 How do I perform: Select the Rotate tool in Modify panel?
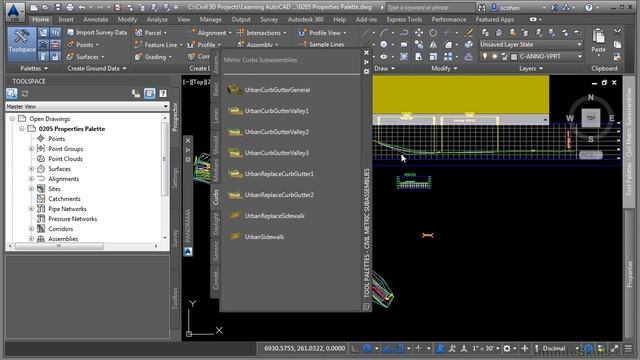coord(433,33)
